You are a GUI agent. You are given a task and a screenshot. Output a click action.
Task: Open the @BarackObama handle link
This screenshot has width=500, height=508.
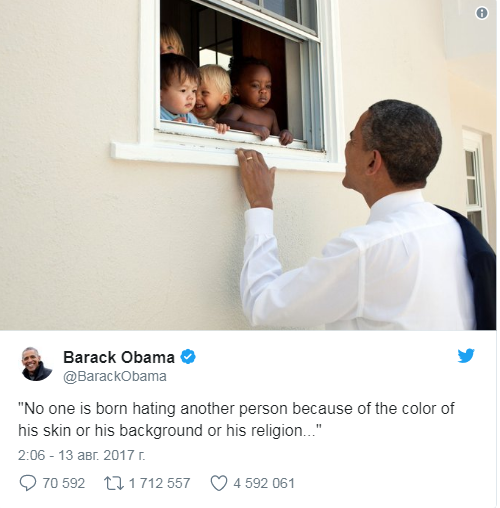(x=115, y=376)
